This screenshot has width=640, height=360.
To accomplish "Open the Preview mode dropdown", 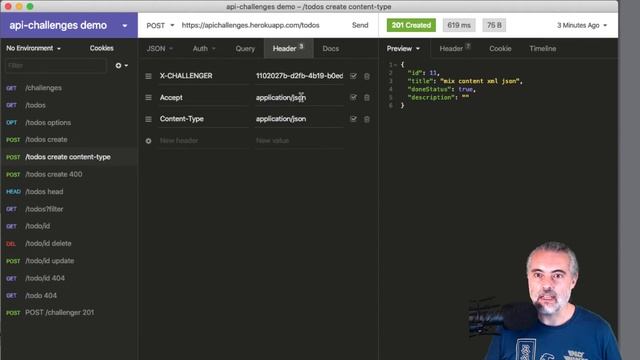I will point(403,49).
